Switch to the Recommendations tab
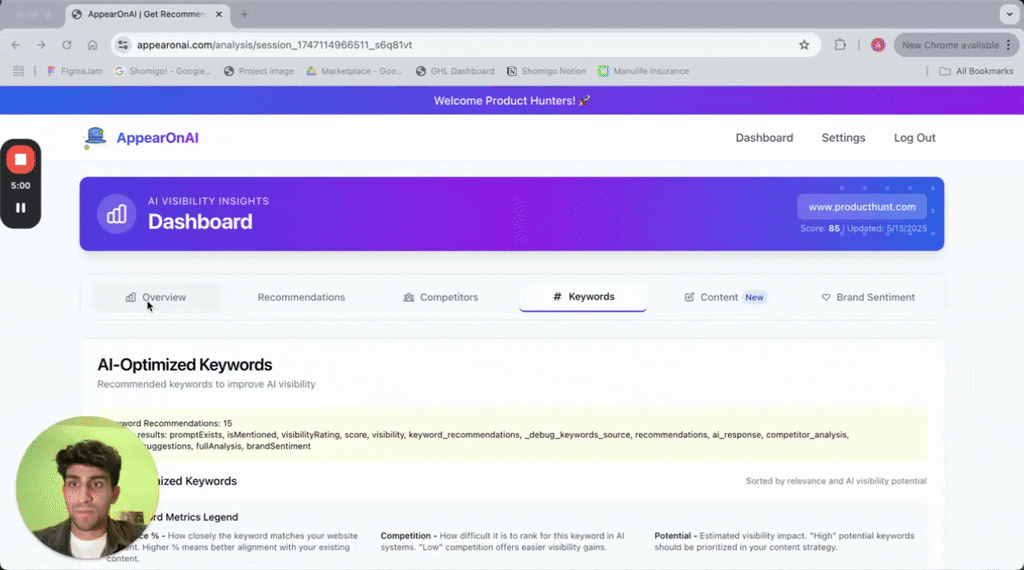1024x570 pixels. (x=301, y=297)
